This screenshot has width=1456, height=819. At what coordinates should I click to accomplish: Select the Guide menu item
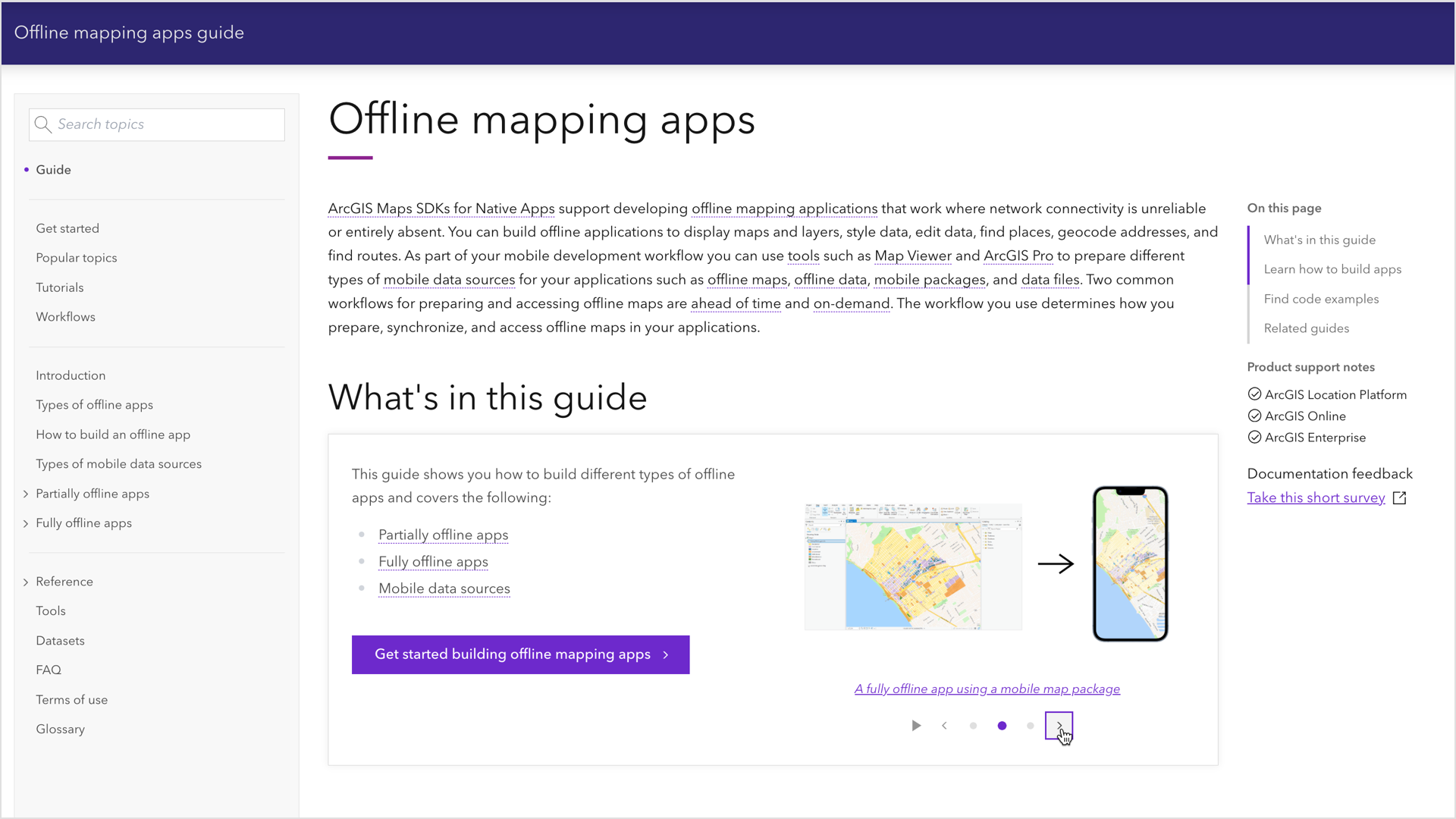click(53, 169)
